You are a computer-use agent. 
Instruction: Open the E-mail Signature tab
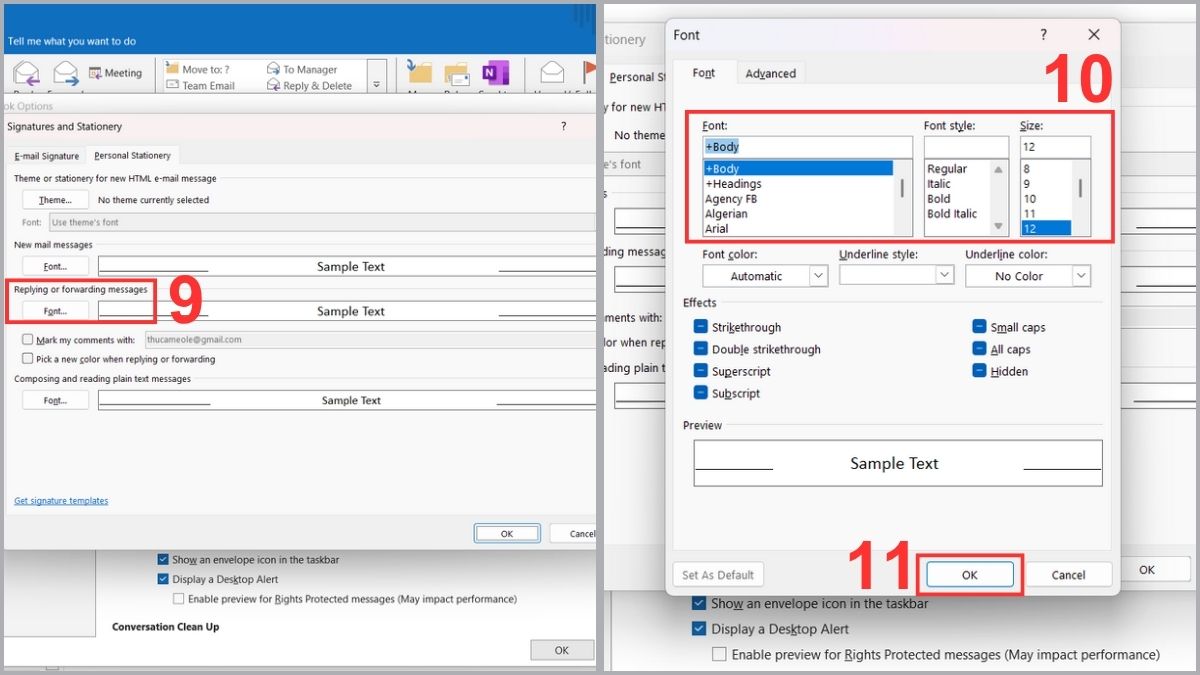click(x=46, y=156)
